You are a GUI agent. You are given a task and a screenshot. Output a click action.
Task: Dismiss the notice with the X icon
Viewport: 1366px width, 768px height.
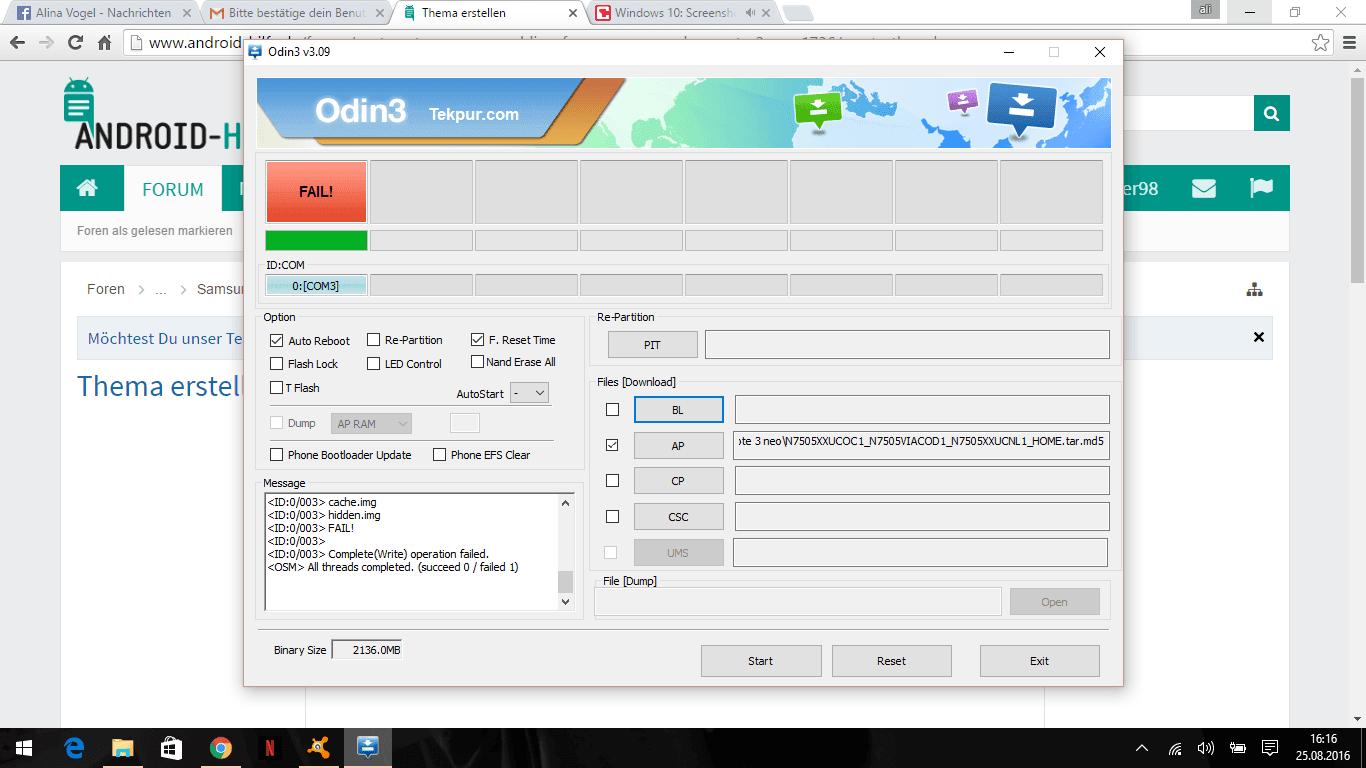(1259, 338)
